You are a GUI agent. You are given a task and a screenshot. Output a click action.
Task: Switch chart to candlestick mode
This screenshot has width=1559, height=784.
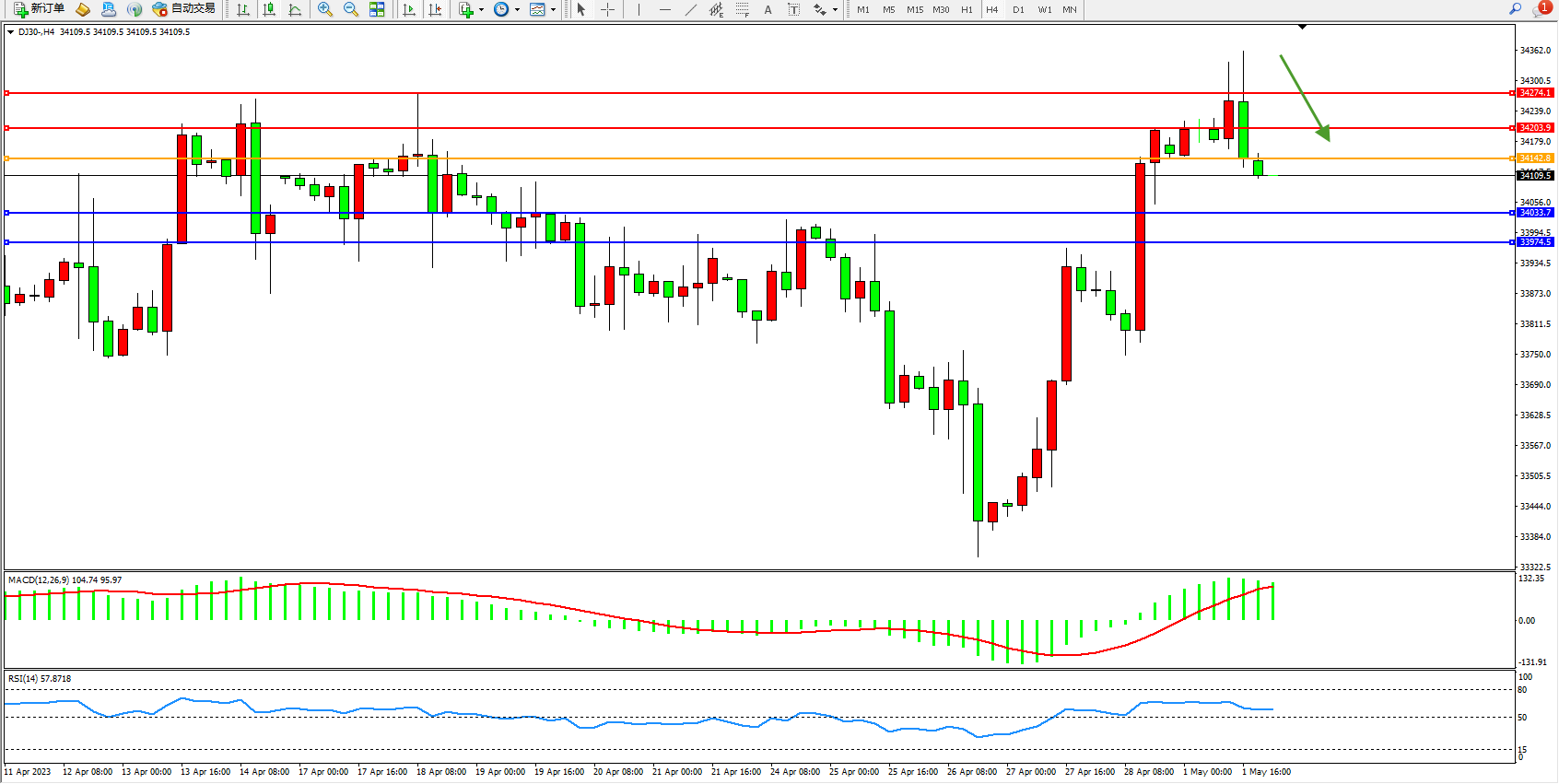pos(269,9)
